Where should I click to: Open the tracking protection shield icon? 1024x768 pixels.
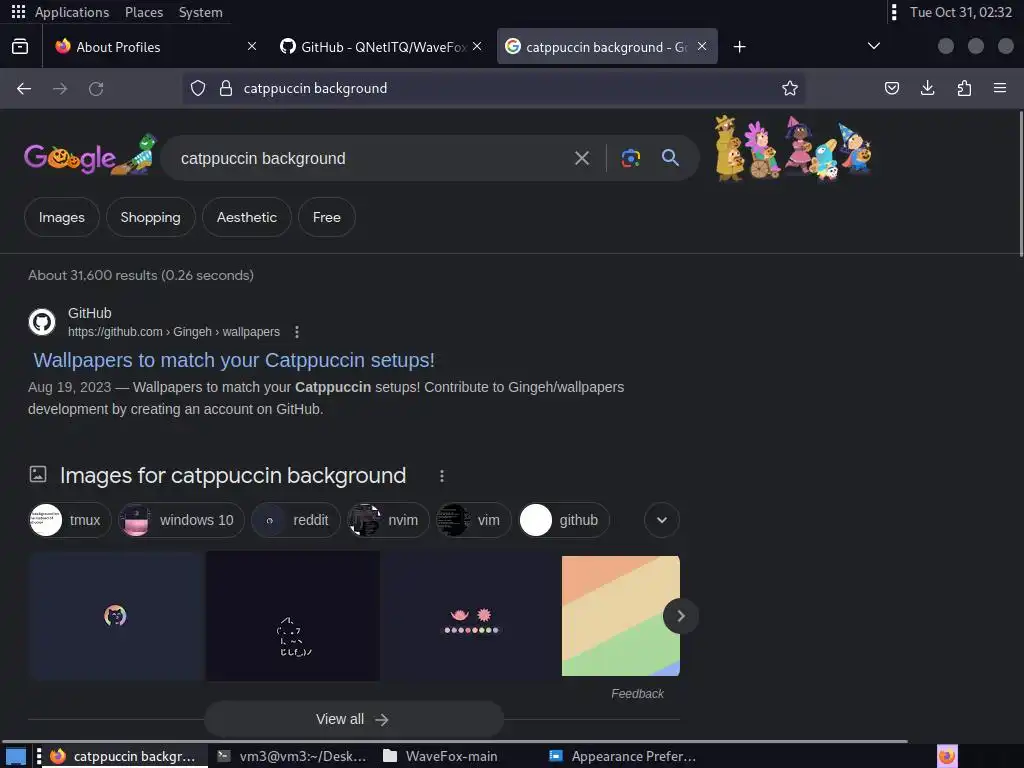pyautogui.click(x=198, y=88)
